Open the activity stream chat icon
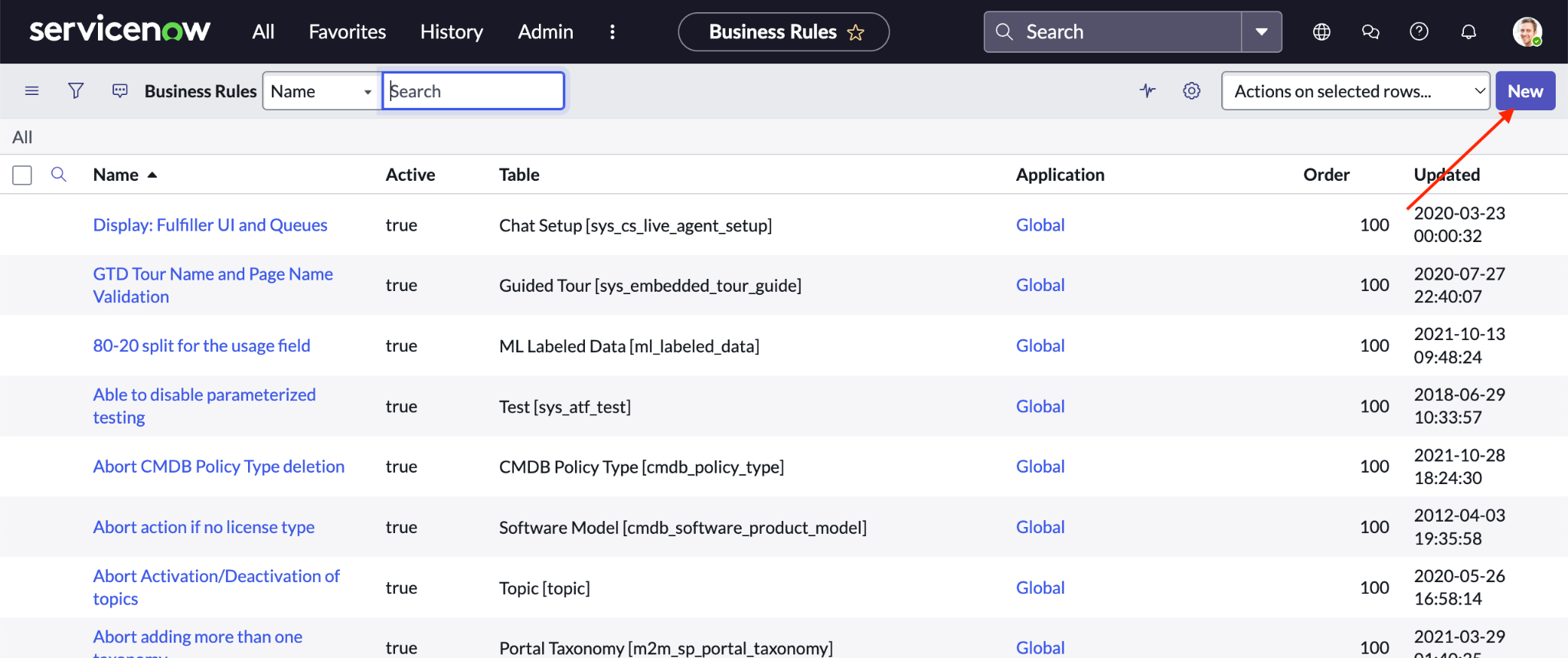This screenshot has width=1568, height=658. coord(120,91)
